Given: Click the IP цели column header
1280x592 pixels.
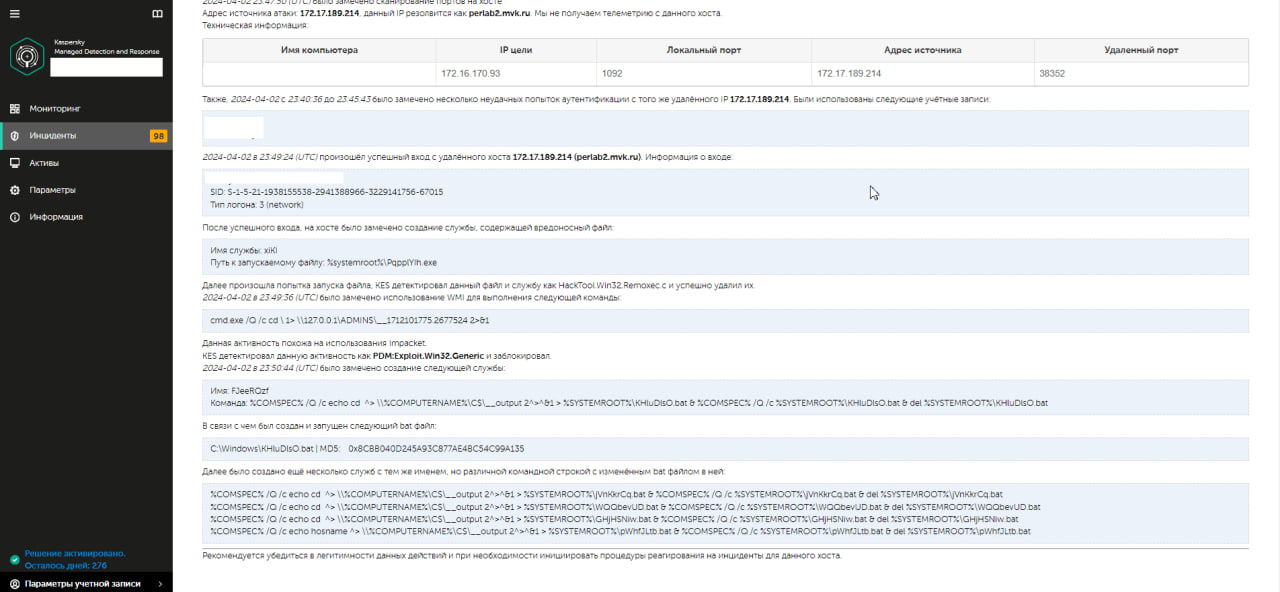Looking at the screenshot, I should point(516,49).
